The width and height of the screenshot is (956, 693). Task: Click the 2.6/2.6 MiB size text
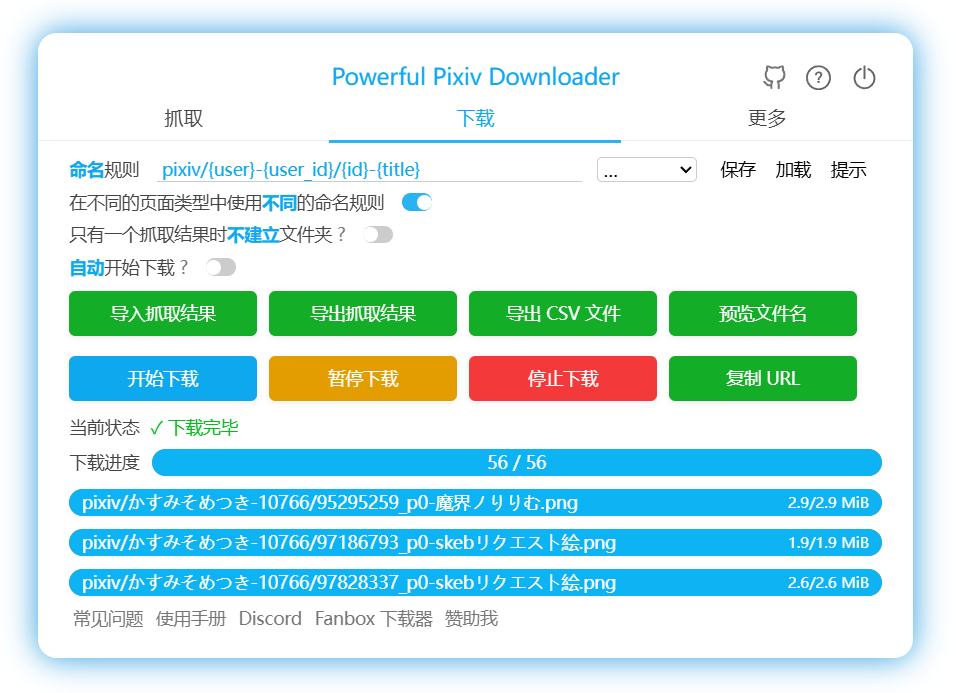pyautogui.click(x=828, y=583)
